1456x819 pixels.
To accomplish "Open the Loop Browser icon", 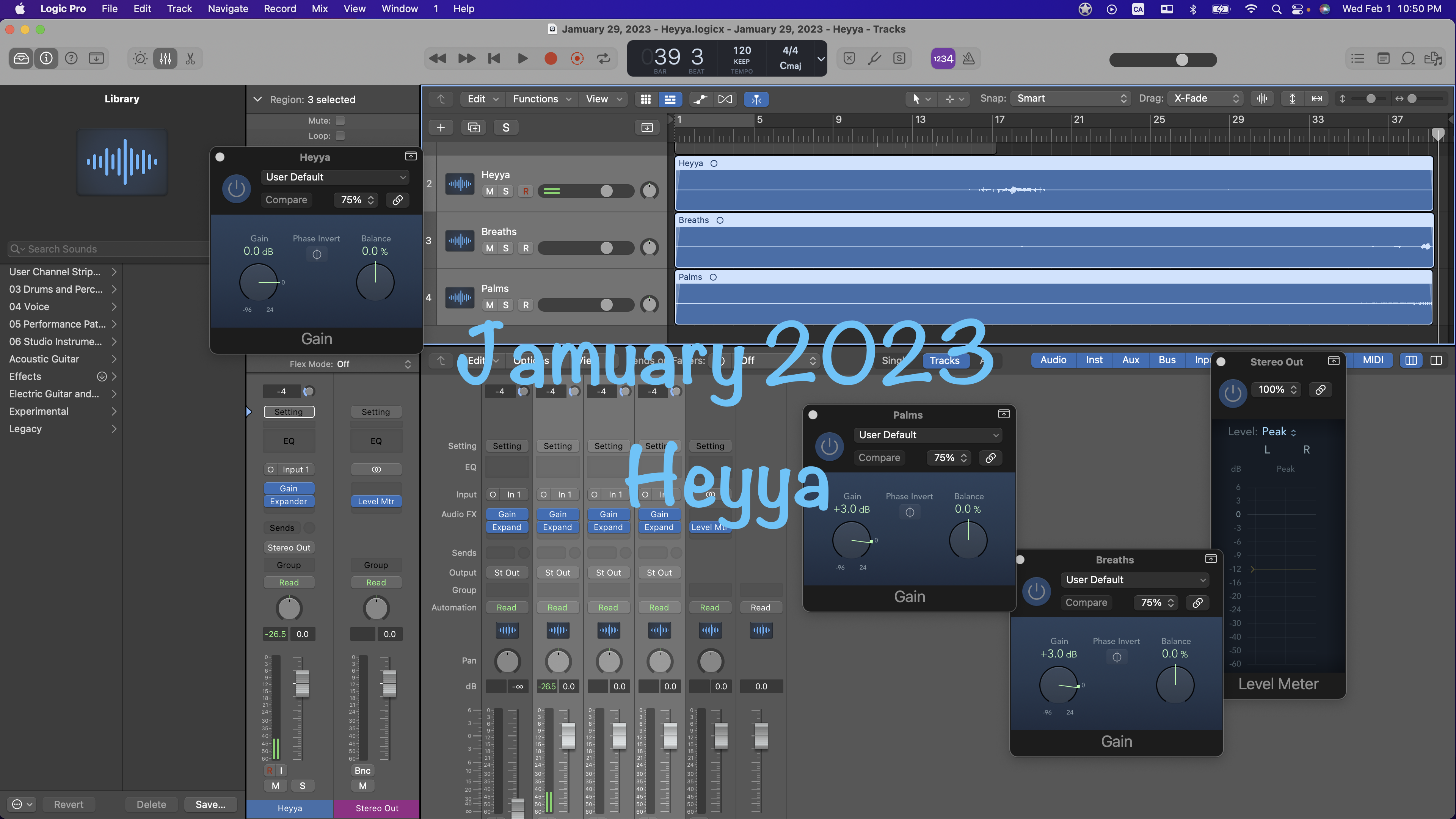I will (1408, 58).
